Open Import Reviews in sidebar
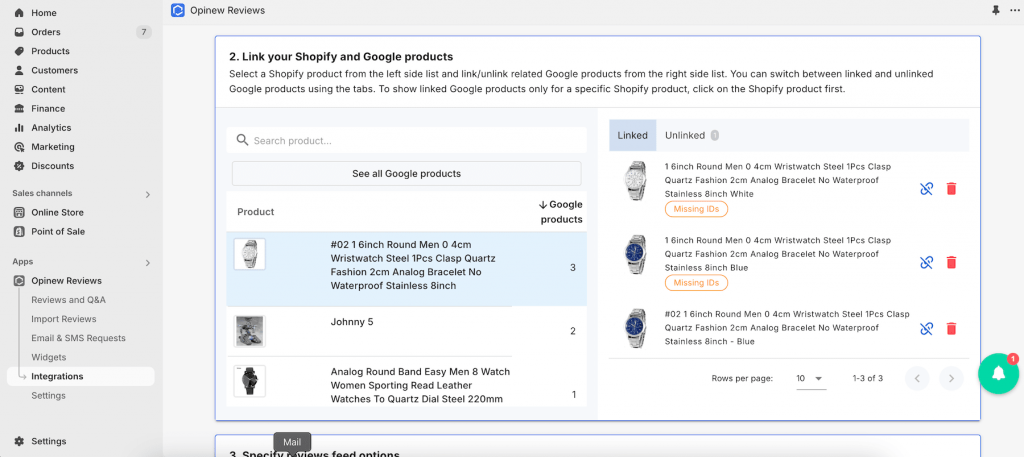1024x457 pixels. click(x=64, y=319)
